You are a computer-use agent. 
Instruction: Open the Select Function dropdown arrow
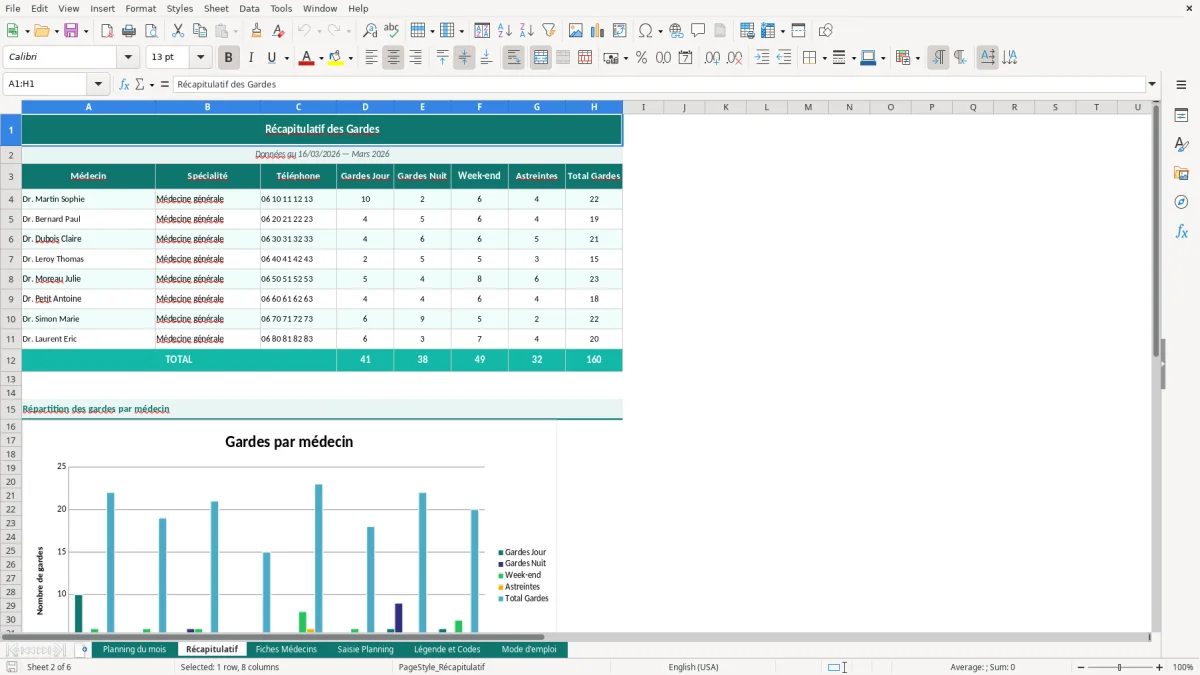coord(152,84)
